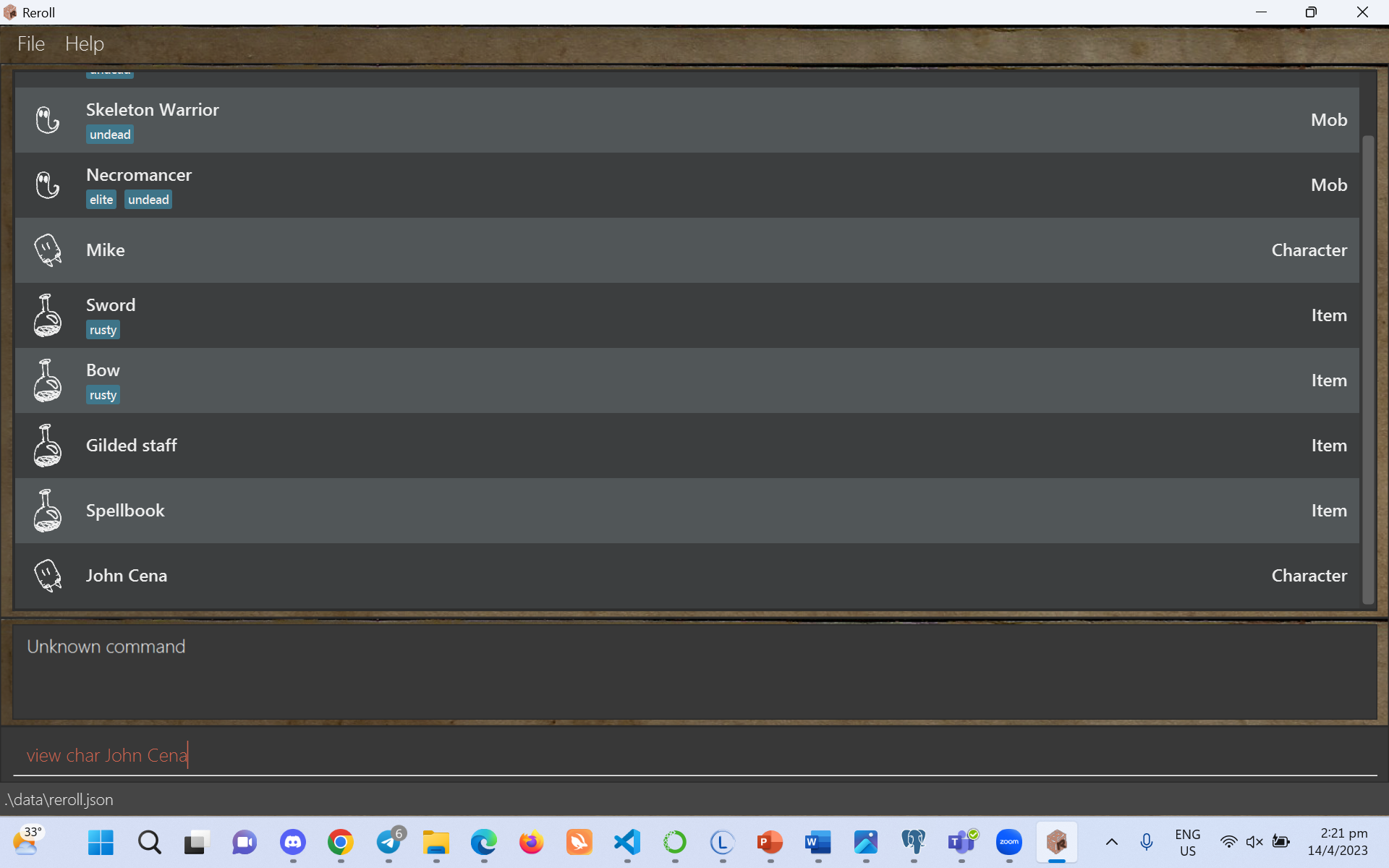Open the Help menu
1389x868 pixels.
coord(85,44)
